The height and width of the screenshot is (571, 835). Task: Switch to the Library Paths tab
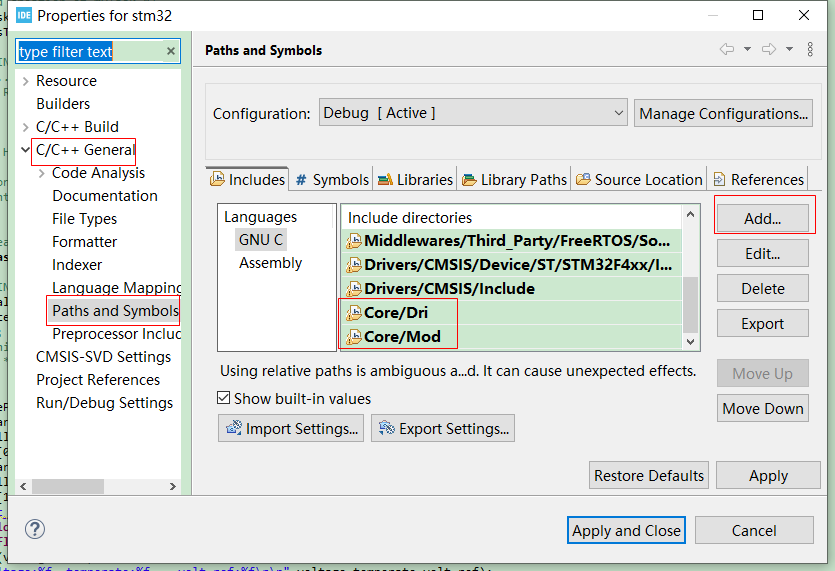click(x=514, y=180)
